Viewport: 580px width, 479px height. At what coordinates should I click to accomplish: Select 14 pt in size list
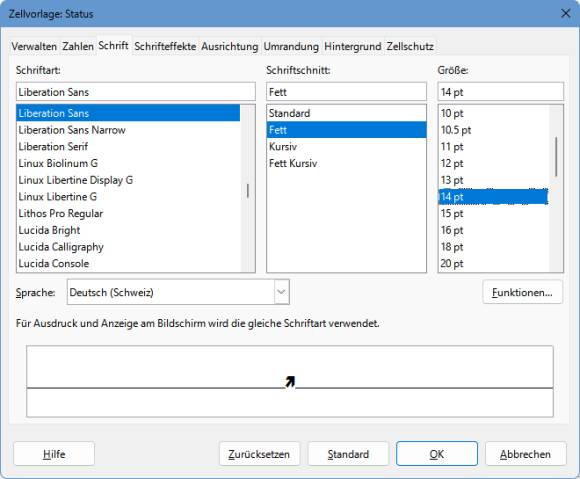[493, 196]
